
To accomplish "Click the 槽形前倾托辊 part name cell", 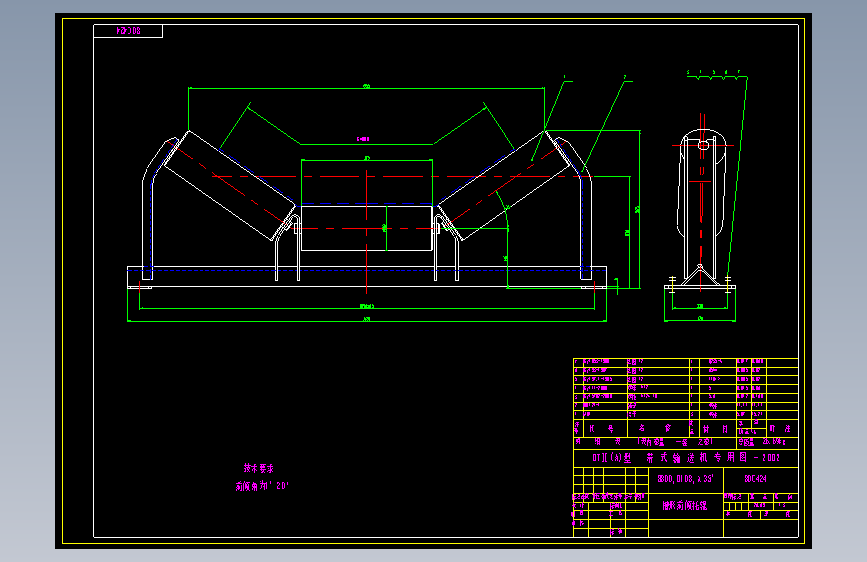I will [x=686, y=506].
